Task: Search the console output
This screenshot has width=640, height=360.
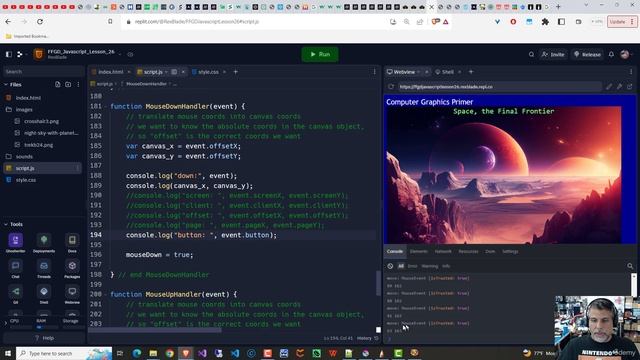Action: point(630,266)
